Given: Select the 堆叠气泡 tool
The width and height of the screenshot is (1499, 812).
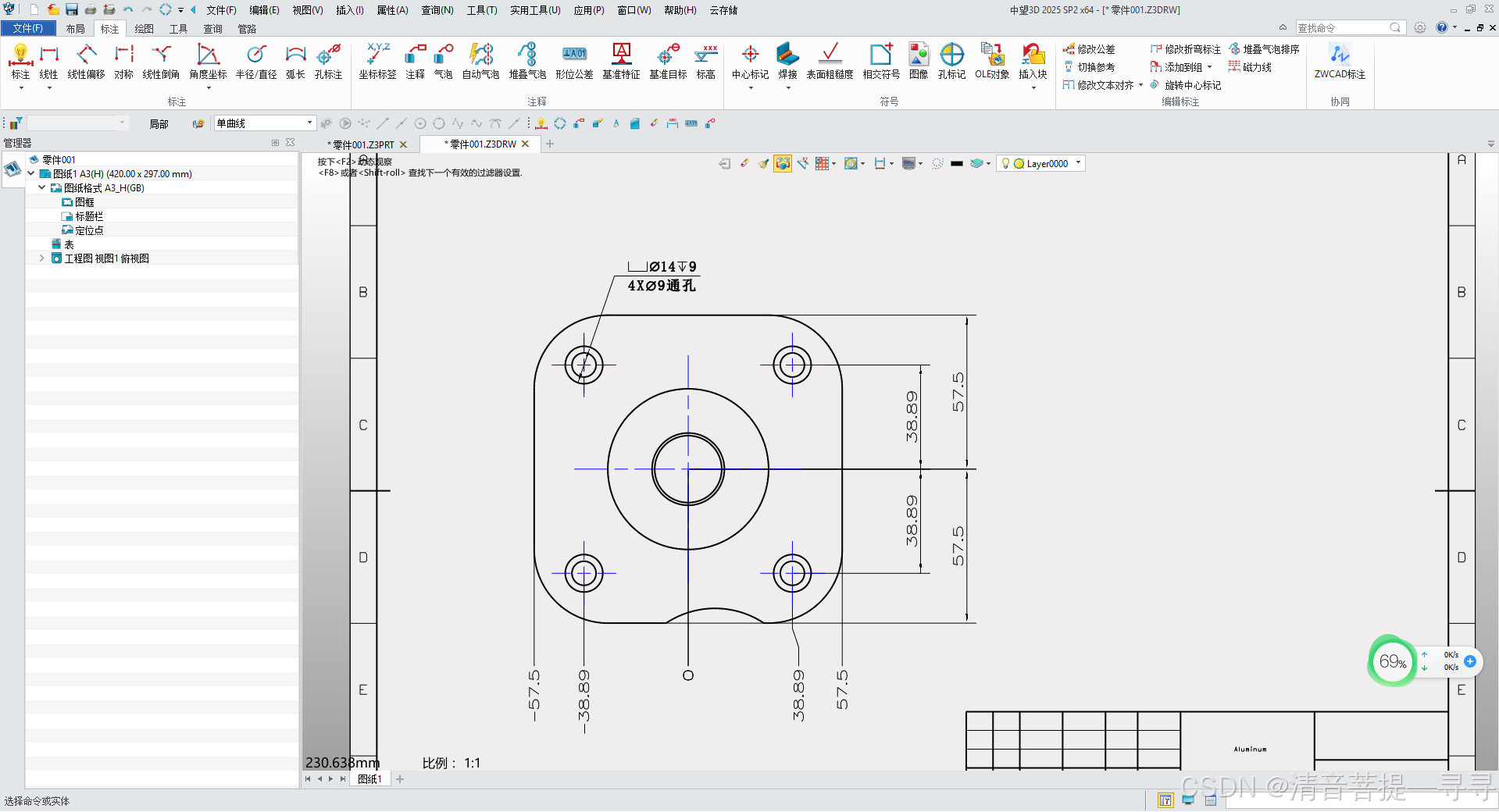Looking at the screenshot, I should (527, 62).
